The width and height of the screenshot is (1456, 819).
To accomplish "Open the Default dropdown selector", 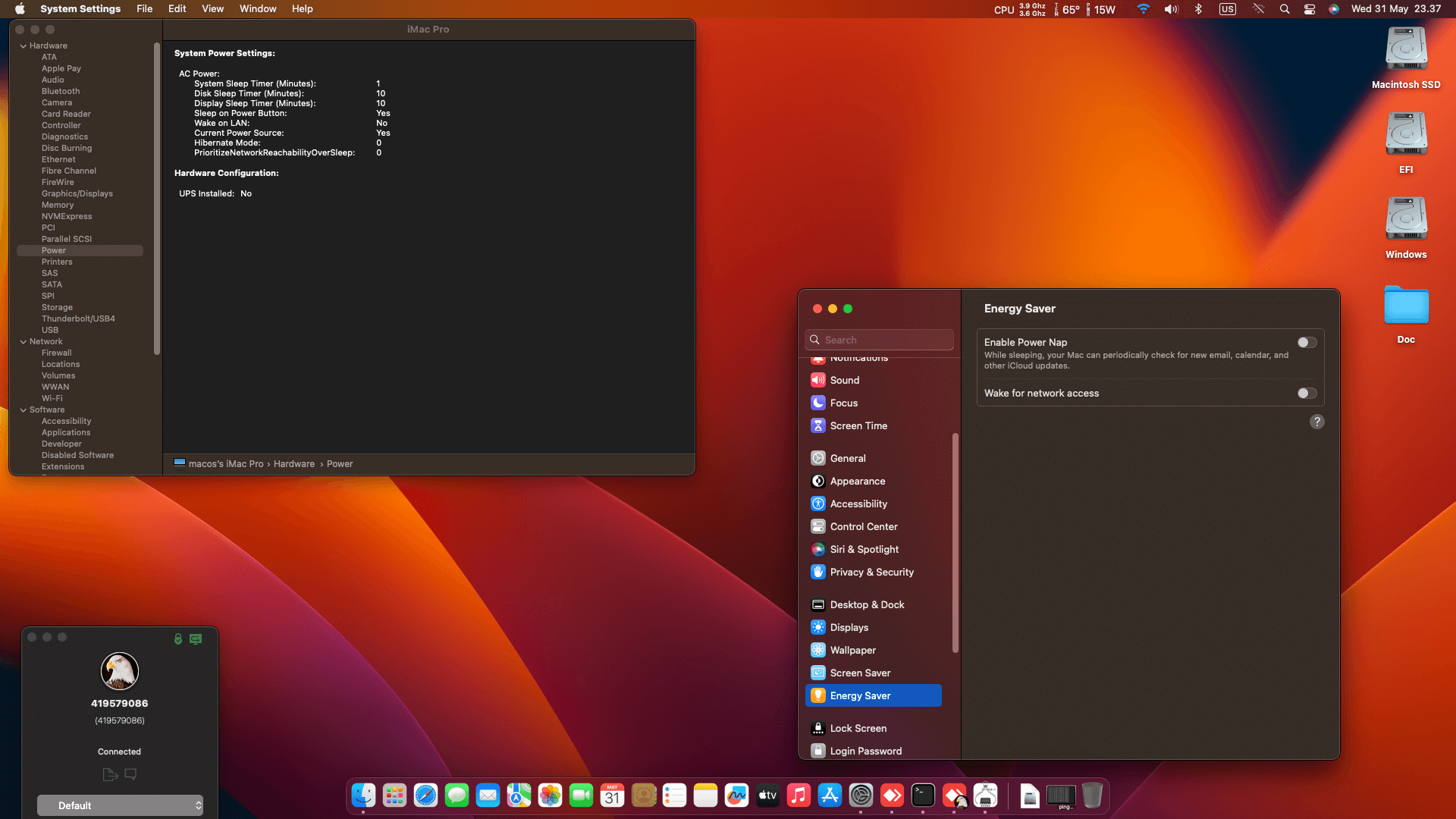I will pyautogui.click(x=120, y=805).
